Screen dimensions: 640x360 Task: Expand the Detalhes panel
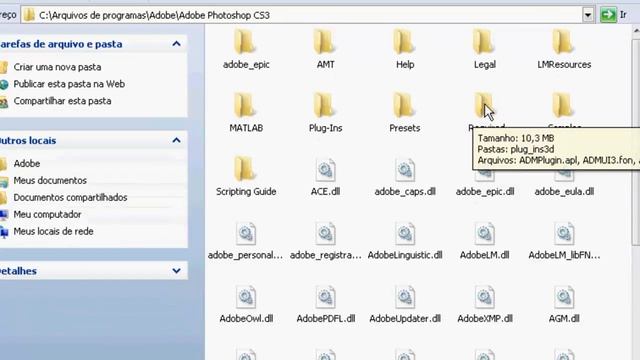coord(176,271)
